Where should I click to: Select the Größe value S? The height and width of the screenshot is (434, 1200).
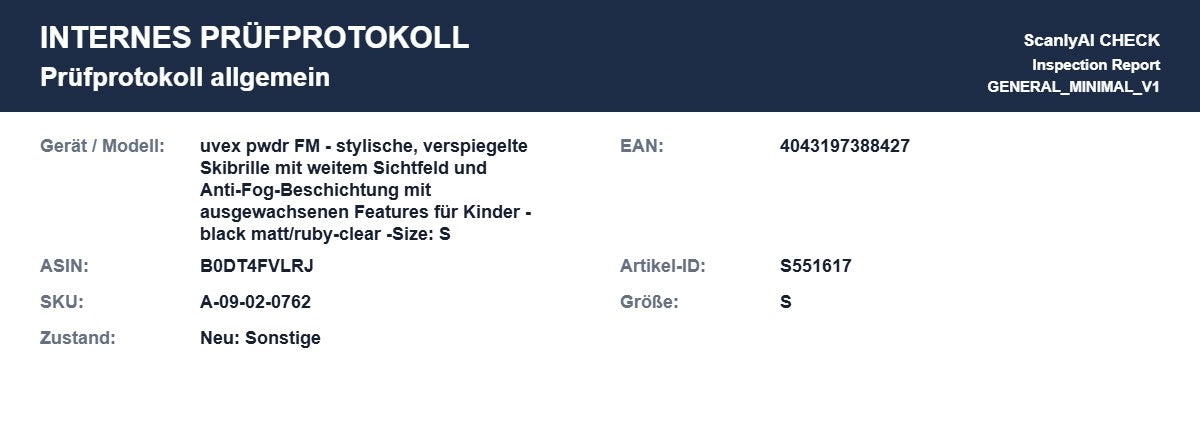click(786, 302)
